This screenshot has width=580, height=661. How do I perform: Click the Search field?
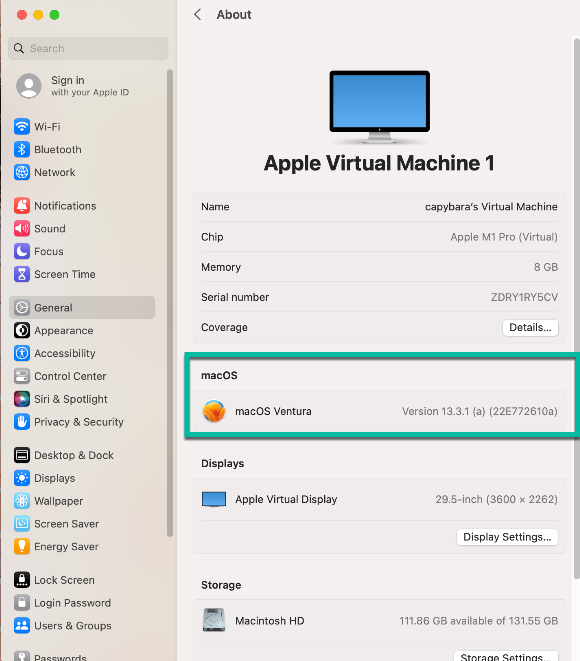click(x=88, y=48)
